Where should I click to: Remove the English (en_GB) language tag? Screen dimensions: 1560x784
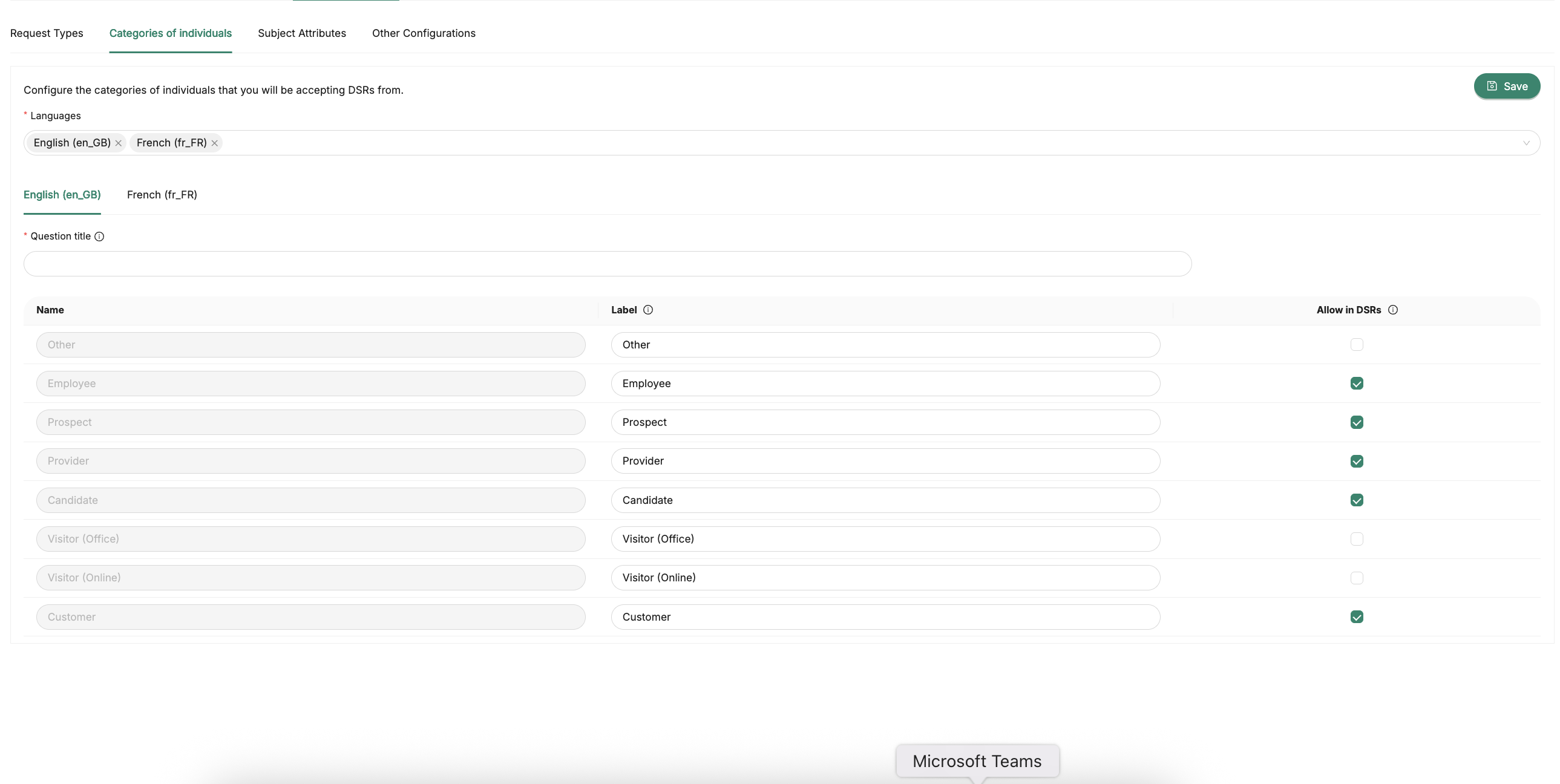119,143
